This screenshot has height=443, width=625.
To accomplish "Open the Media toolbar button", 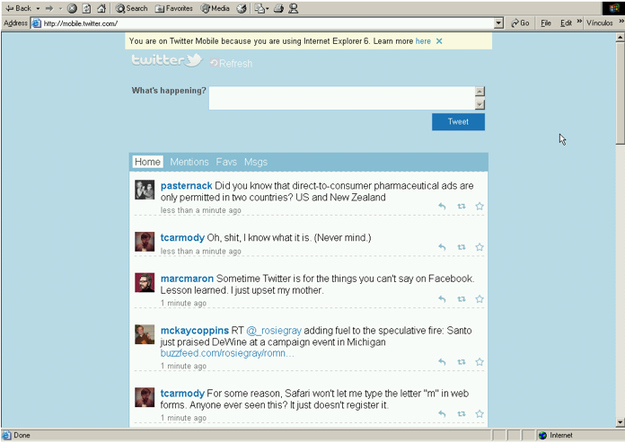I will pos(215,8).
